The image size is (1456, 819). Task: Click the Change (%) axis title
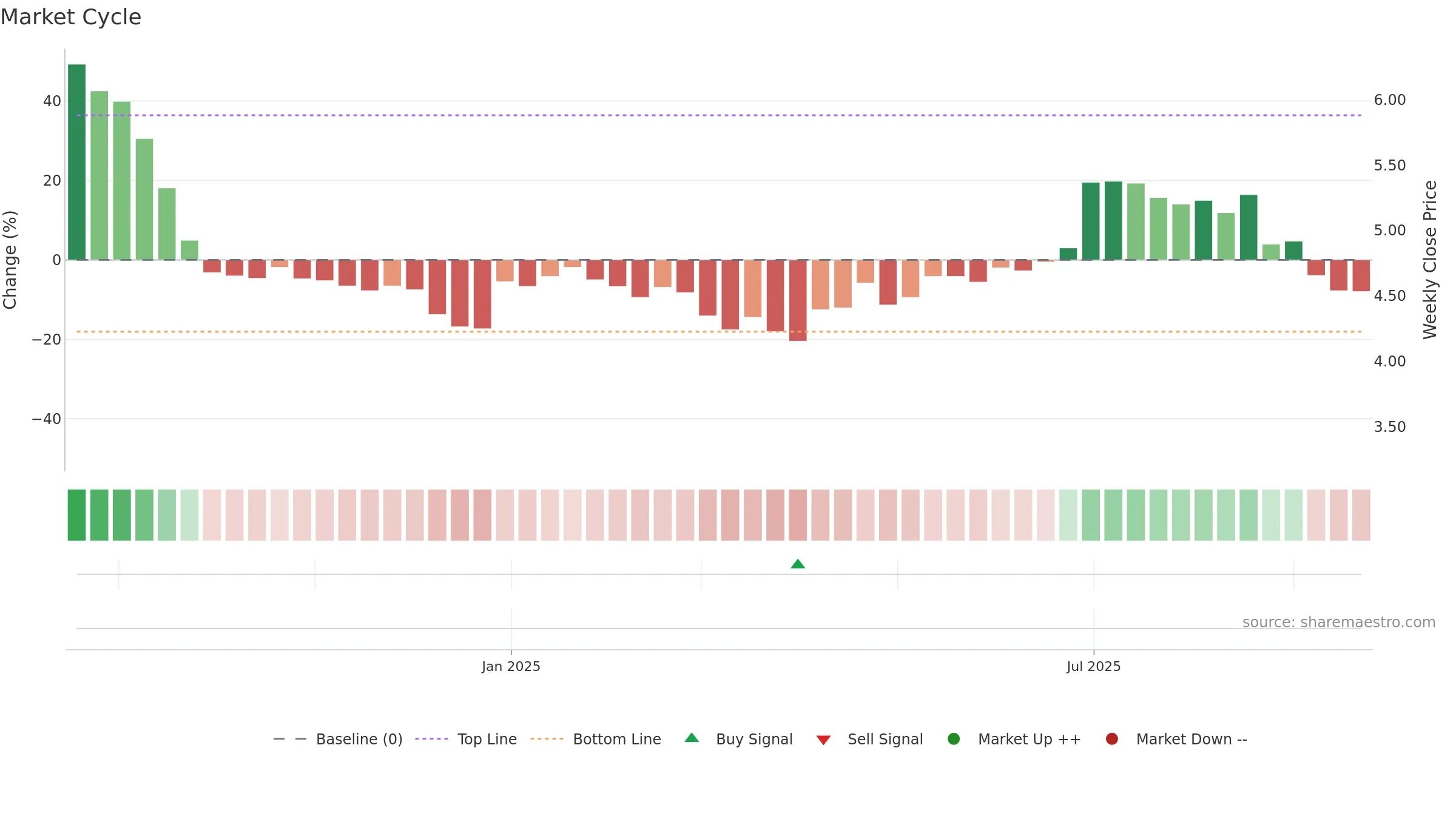(10, 260)
